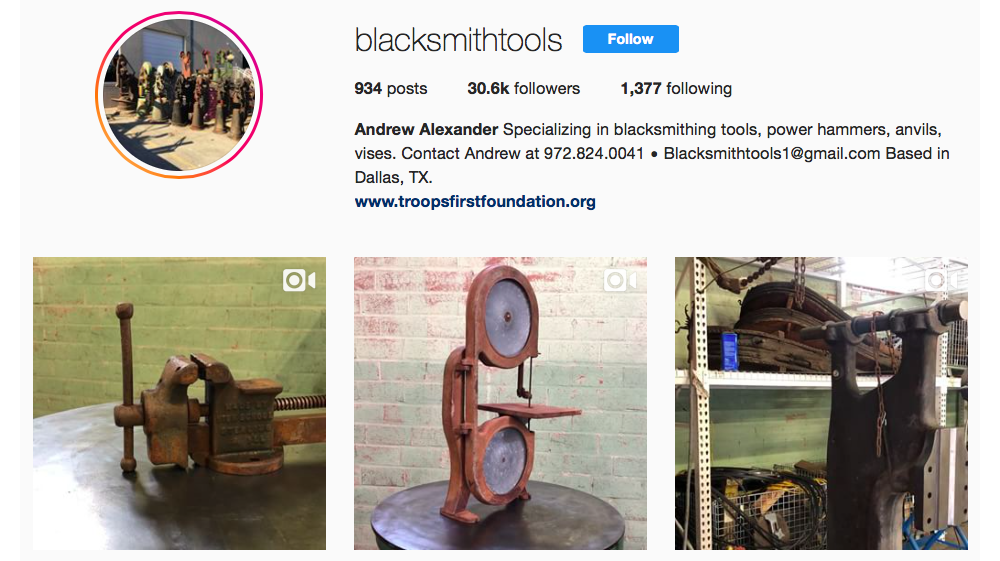Viewport: 1000px width, 561px height.
Task: Click the band saw upper wheel in second post
Action: pos(508,317)
